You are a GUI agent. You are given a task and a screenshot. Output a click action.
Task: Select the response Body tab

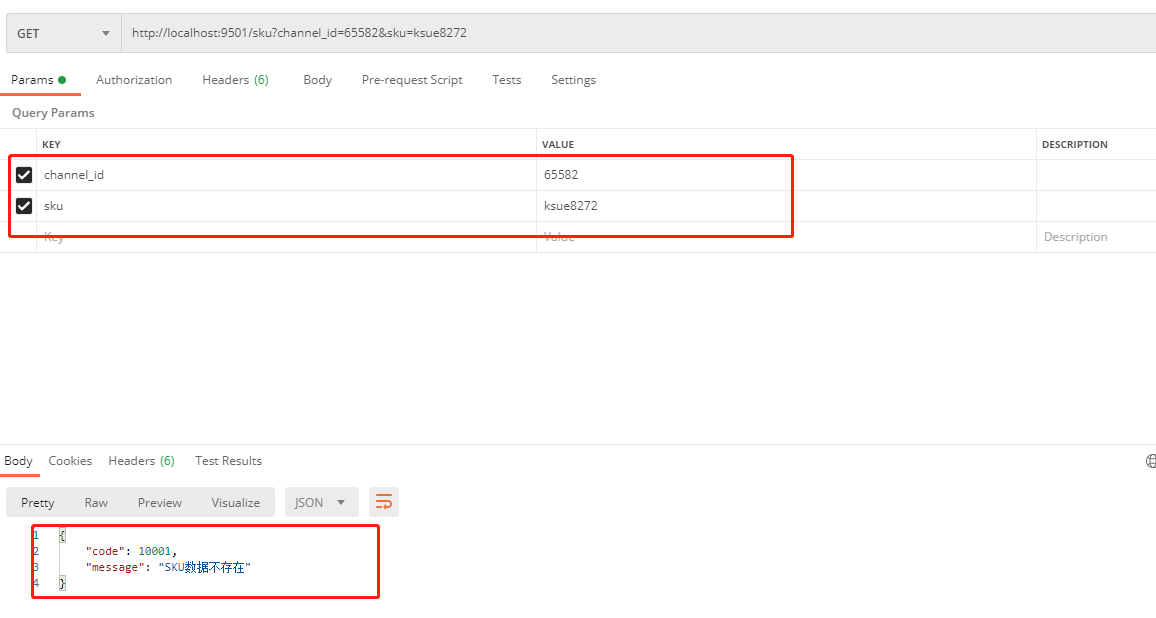[18, 461]
